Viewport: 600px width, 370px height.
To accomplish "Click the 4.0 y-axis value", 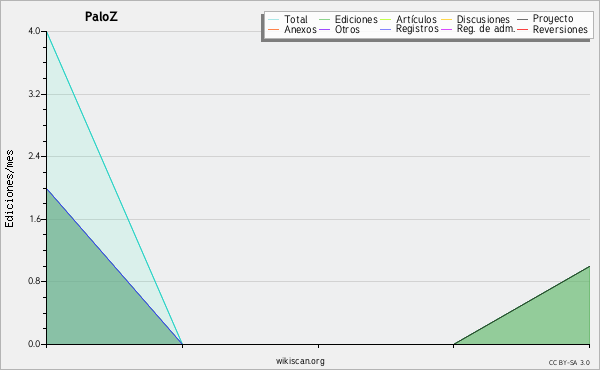I will (34, 31).
